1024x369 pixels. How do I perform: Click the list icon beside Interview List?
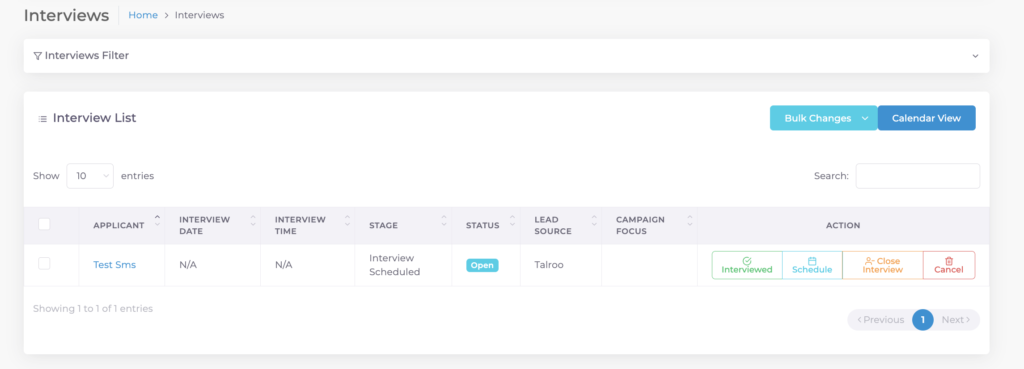[x=42, y=119]
